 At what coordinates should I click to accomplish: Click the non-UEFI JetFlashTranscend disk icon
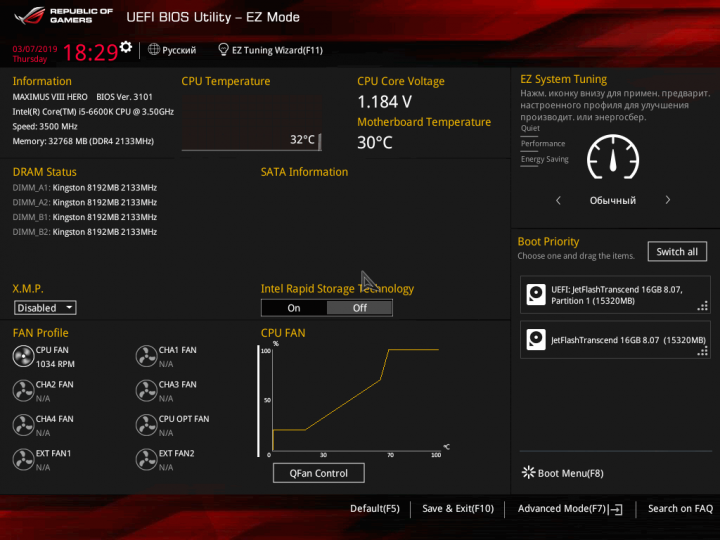pyautogui.click(x=536, y=339)
